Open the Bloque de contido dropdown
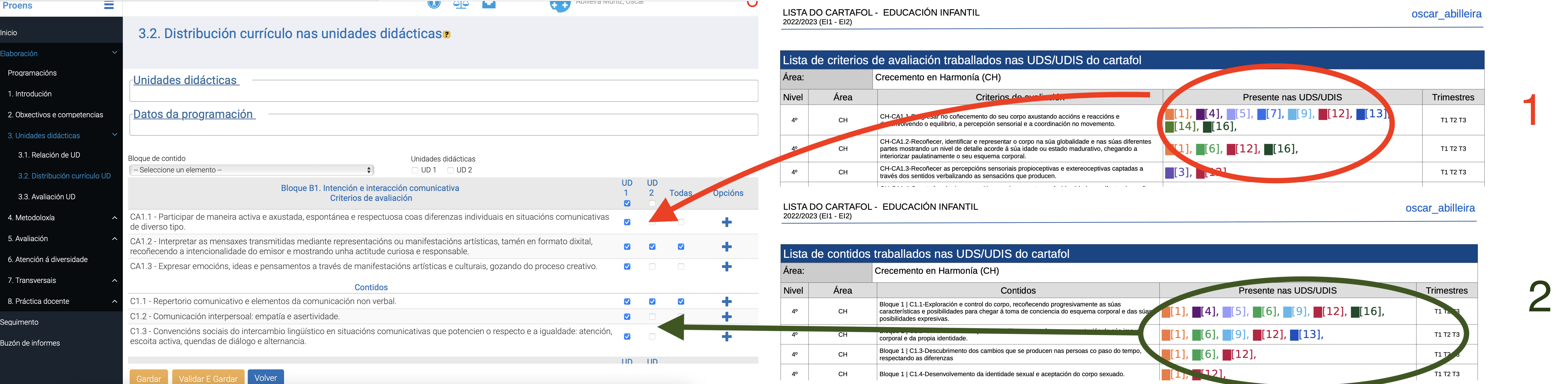1568x384 pixels. [x=251, y=170]
